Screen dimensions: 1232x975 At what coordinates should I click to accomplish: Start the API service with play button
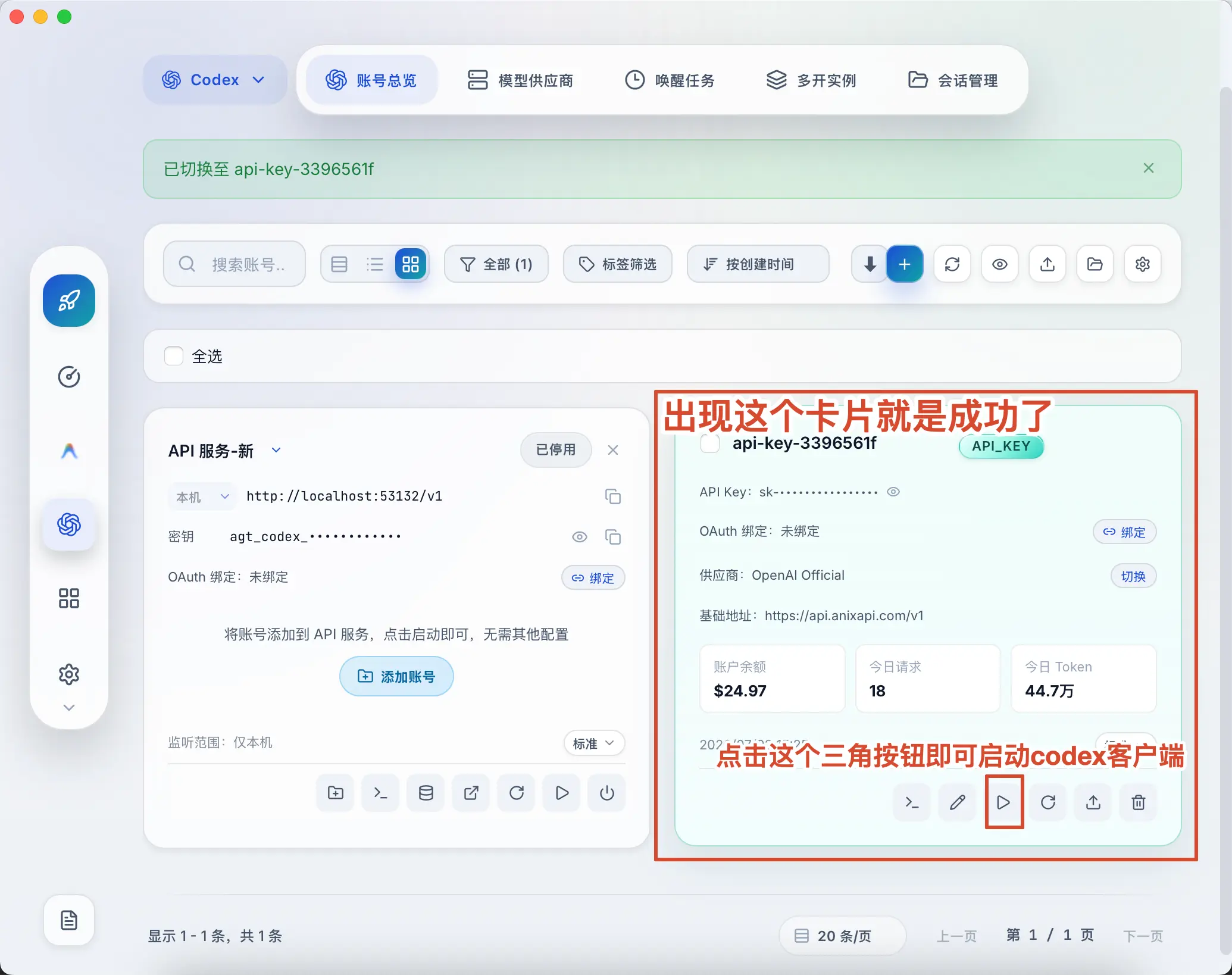point(562,793)
